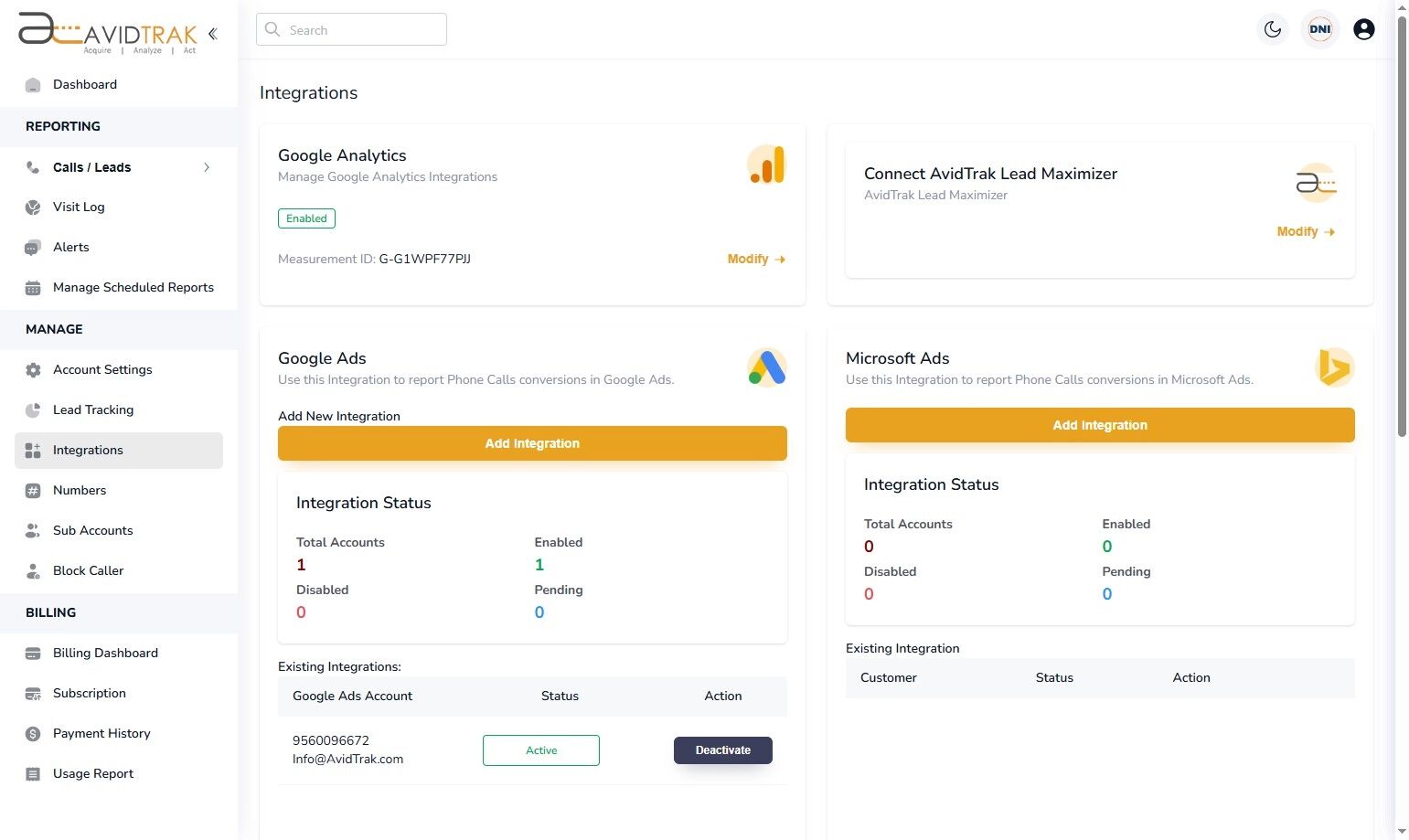Click the Alerts speech bubble icon
Image resolution: width=1409 pixels, height=840 pixels.
[34, 247]
